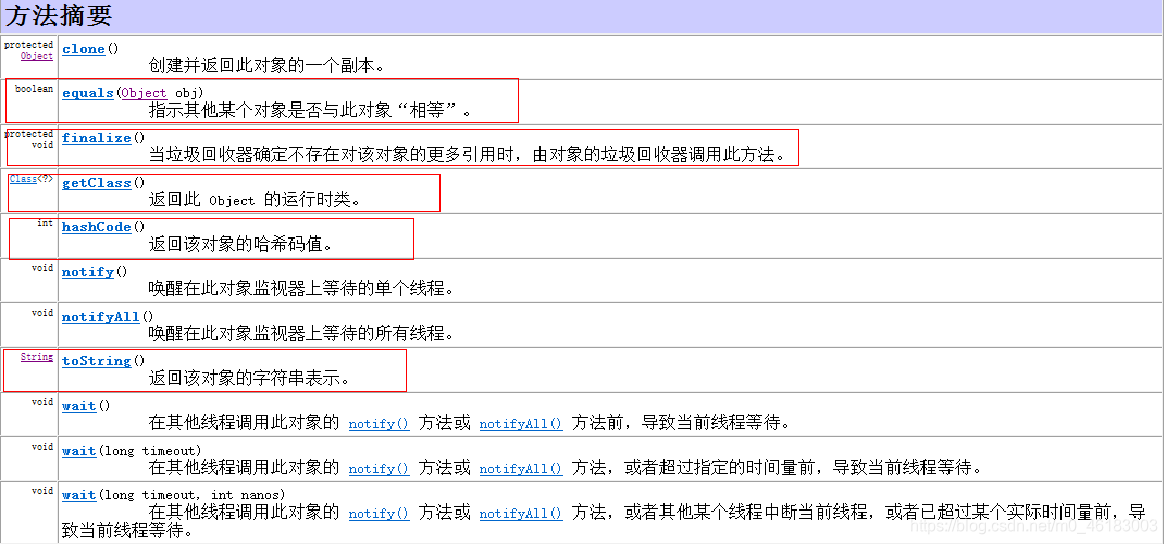Viewport: 1167px width, 544px height.
Task: Click description 返回此 Object 的运行时类
Action: [255, 200]
